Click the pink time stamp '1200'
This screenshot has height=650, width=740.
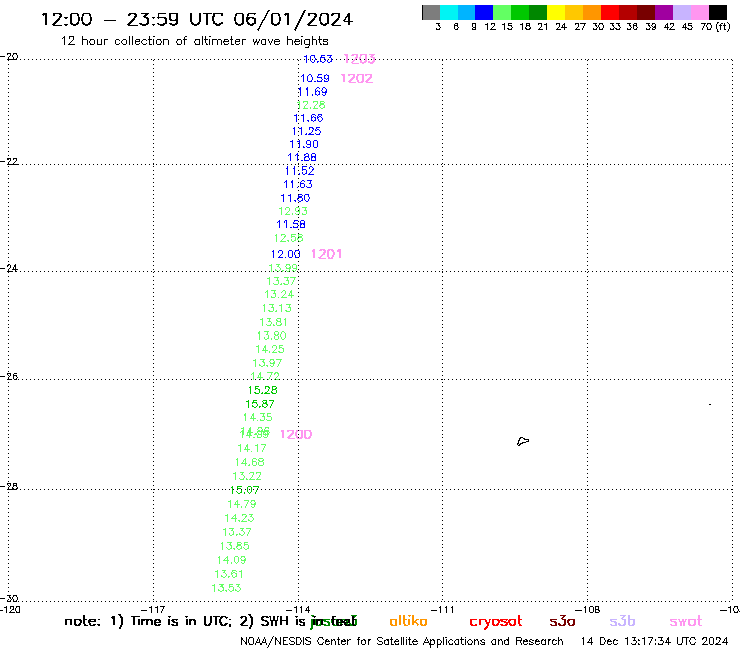pos(296,434)
